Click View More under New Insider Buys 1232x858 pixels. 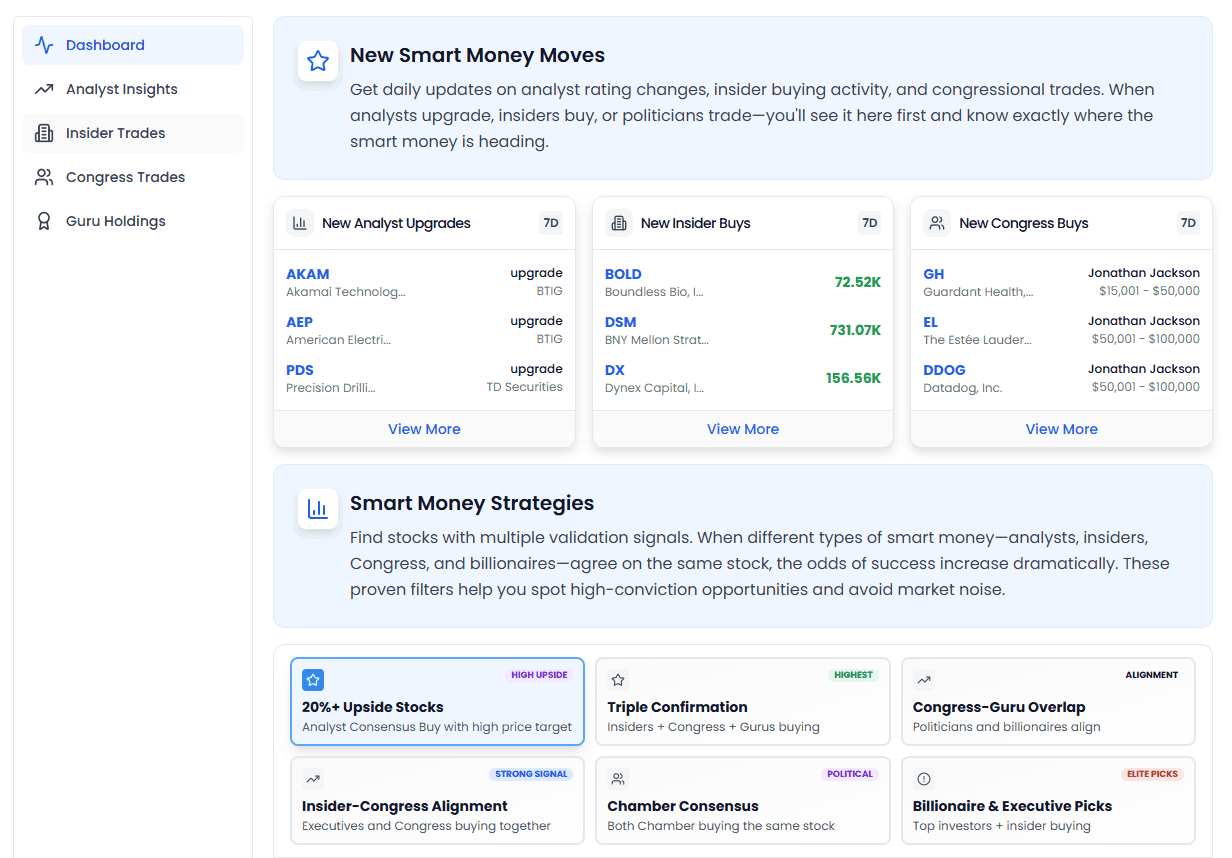coord(743,429)
